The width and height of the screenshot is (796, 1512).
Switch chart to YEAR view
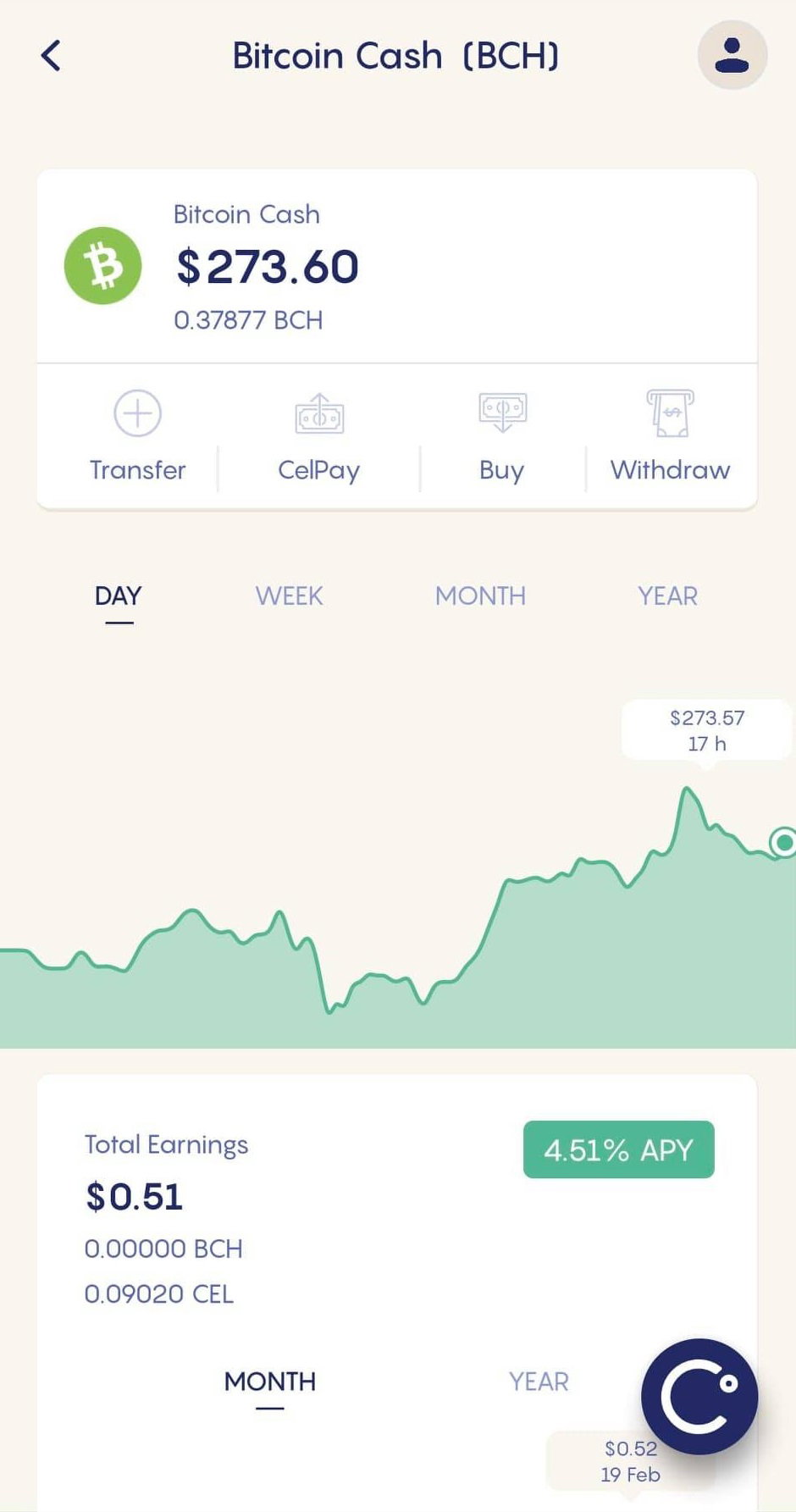668,595
